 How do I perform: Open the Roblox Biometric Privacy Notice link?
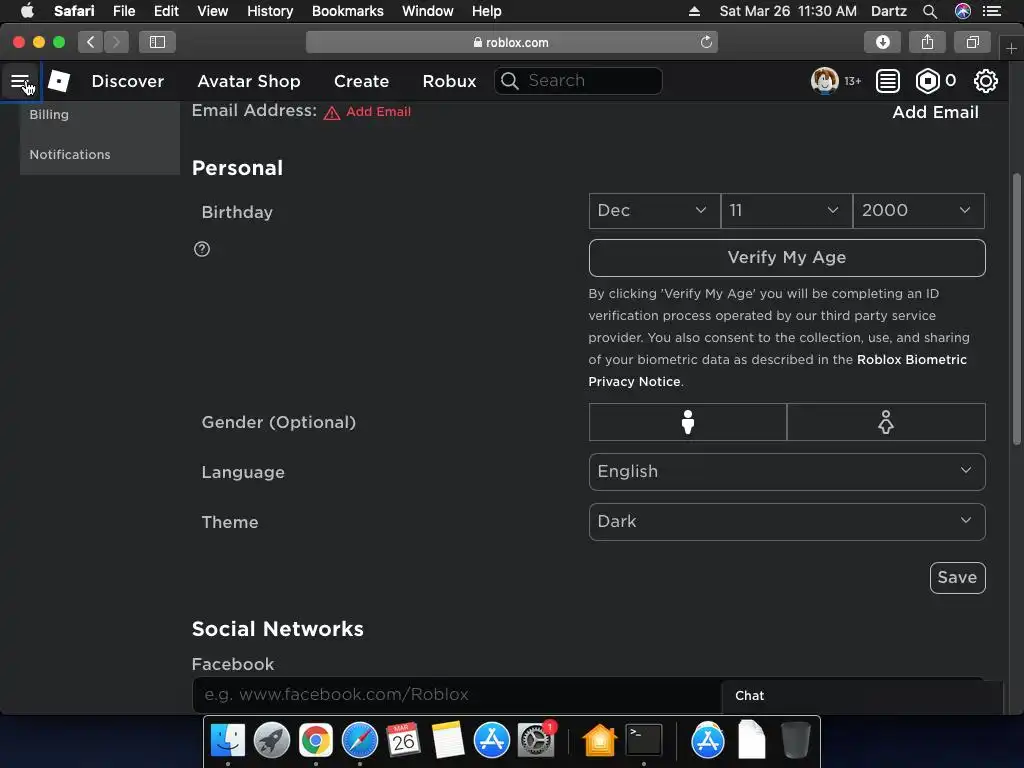coord(777,370)
